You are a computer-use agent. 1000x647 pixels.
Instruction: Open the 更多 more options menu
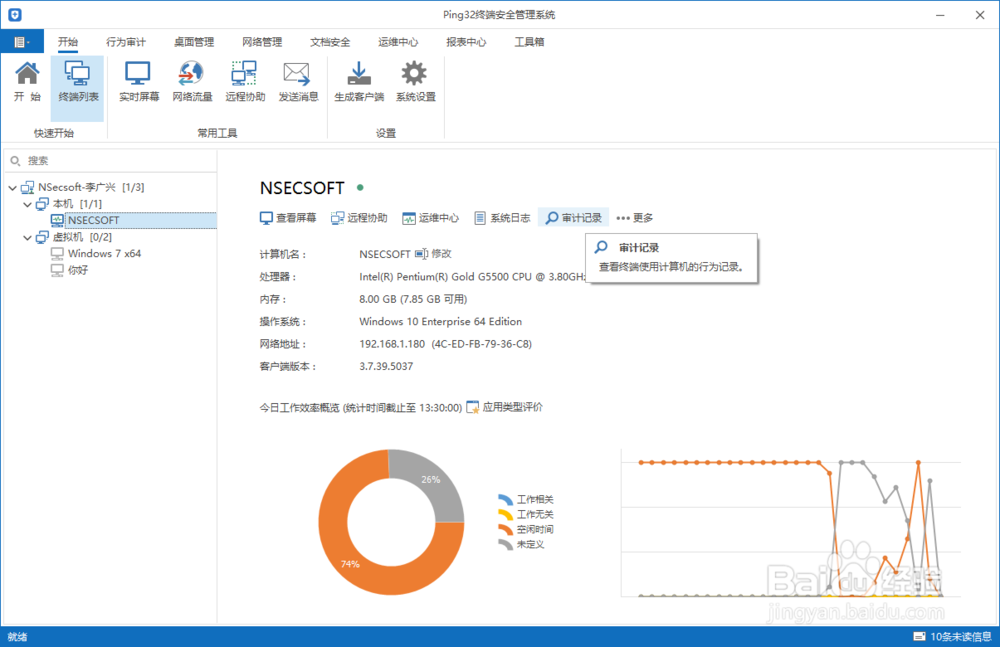tap(635, 218)
